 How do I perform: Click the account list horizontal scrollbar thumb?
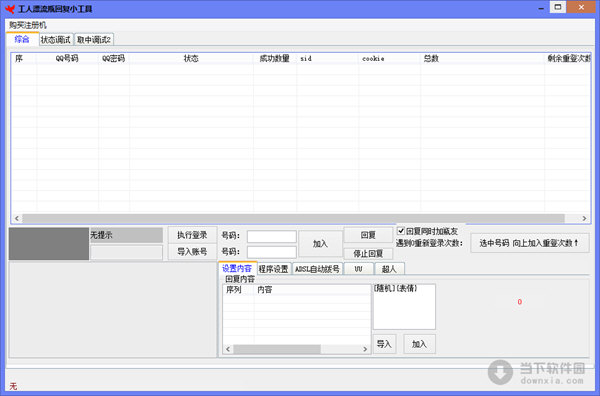point(293,218)
